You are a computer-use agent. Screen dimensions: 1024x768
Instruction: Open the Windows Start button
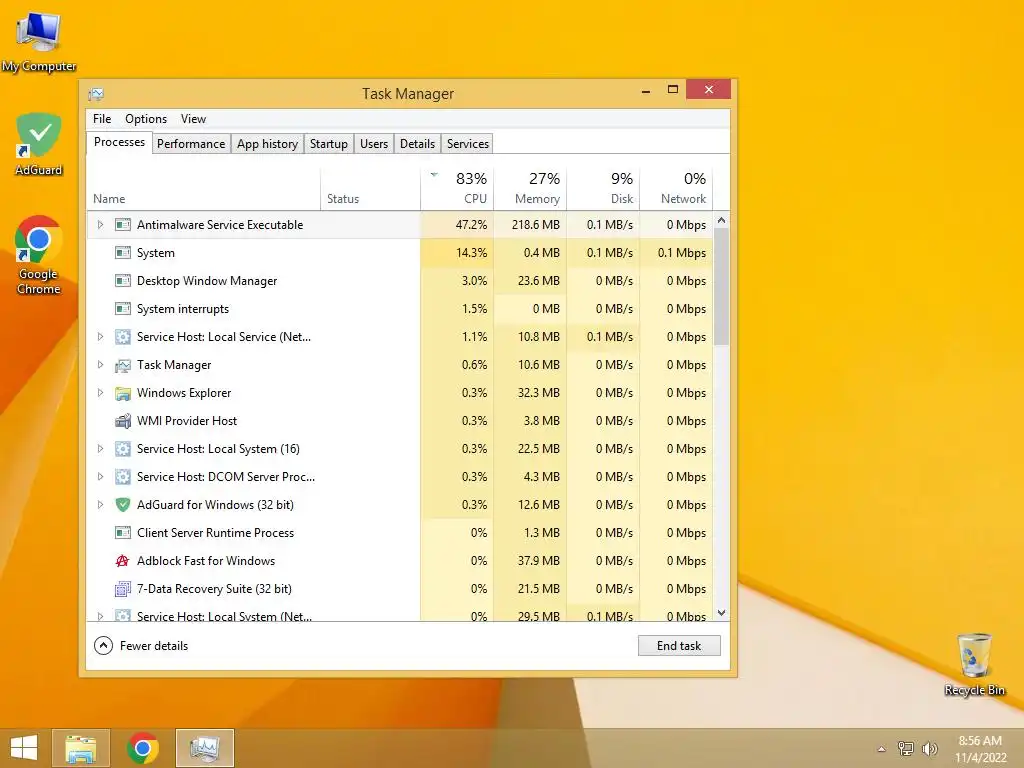[24, 748]
